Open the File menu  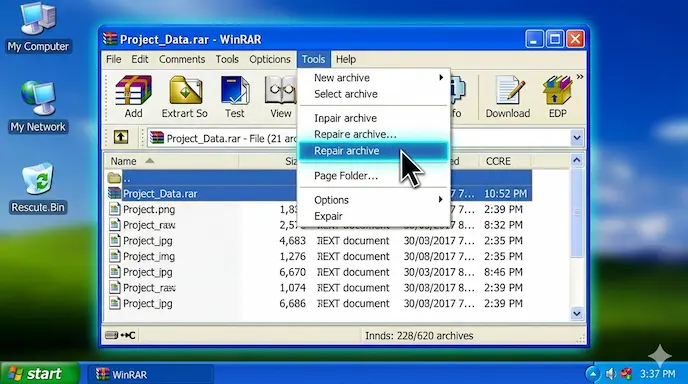(114, 59)
